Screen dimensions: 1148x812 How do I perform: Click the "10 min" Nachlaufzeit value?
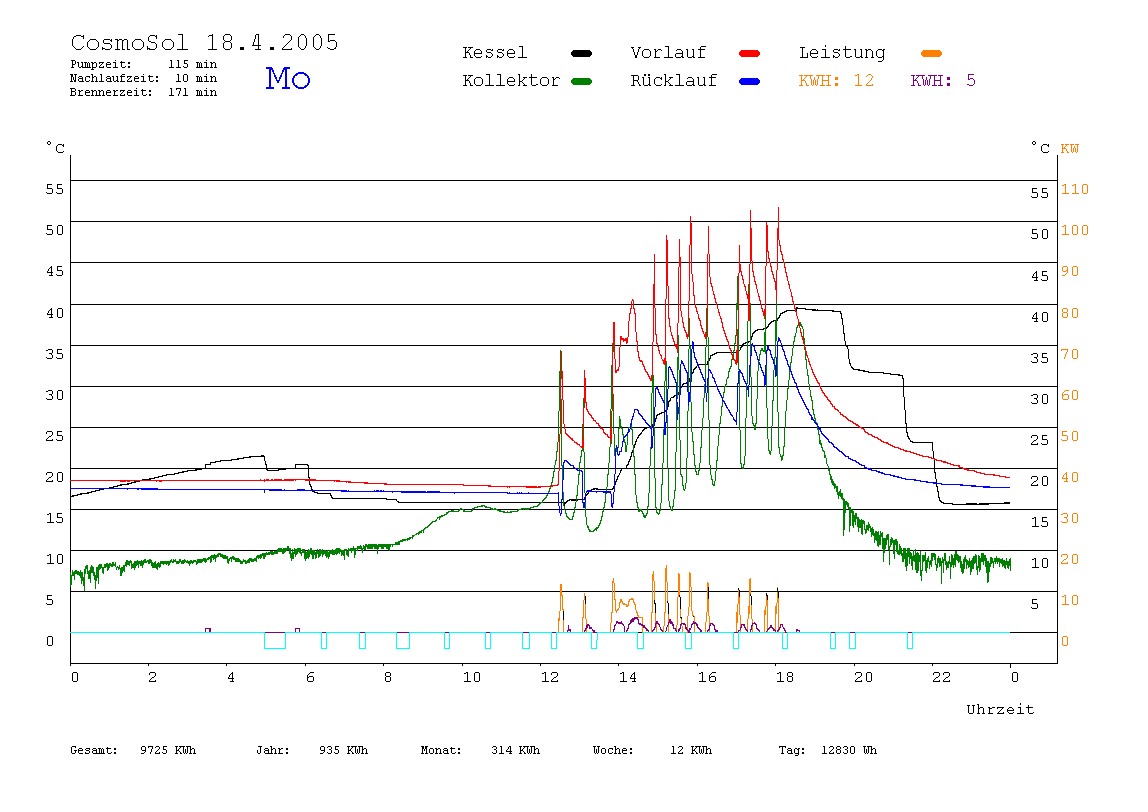(195, 78)
